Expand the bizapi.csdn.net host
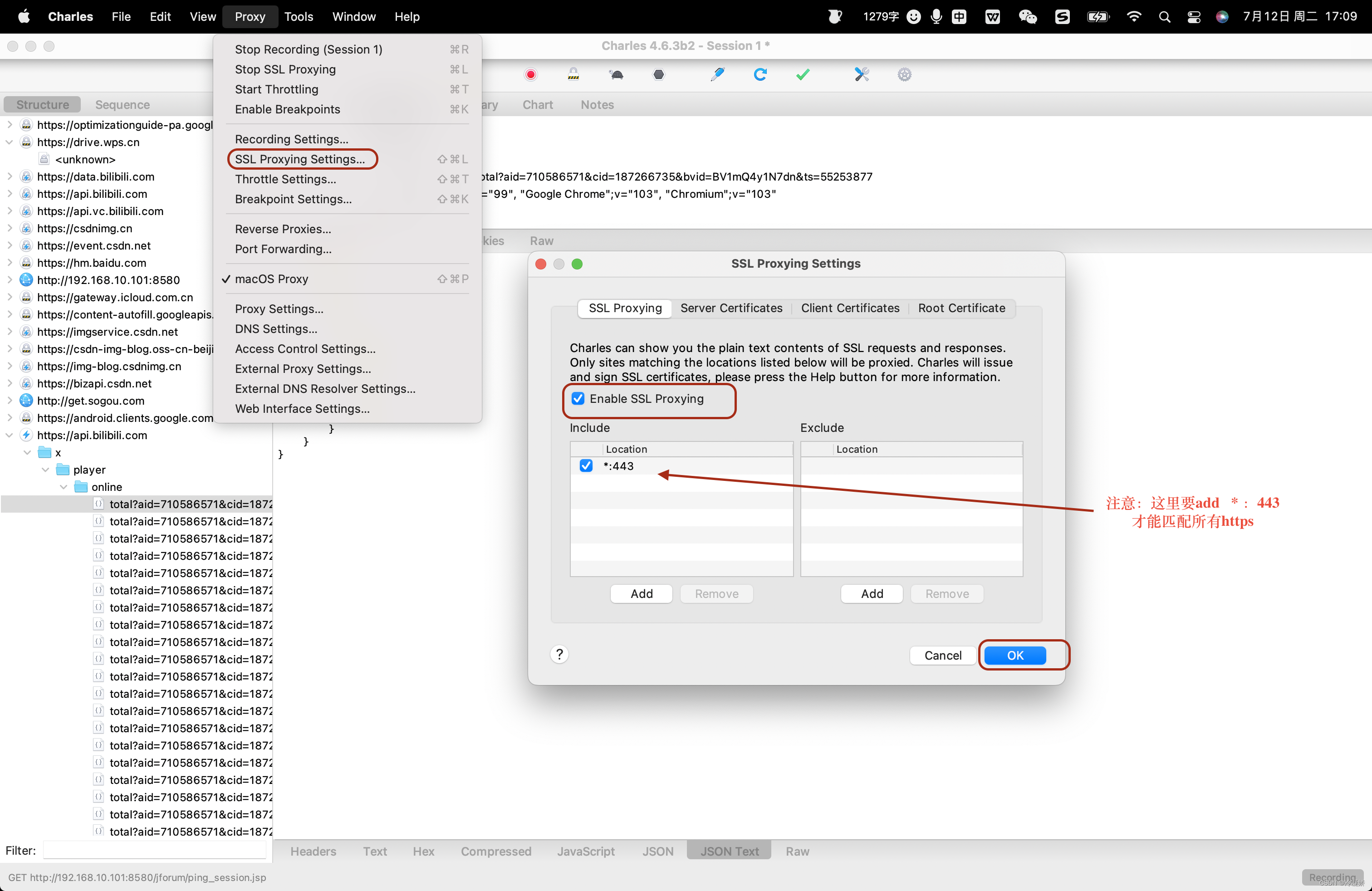This screenshot has height=891, width=1372. [10, 383]
